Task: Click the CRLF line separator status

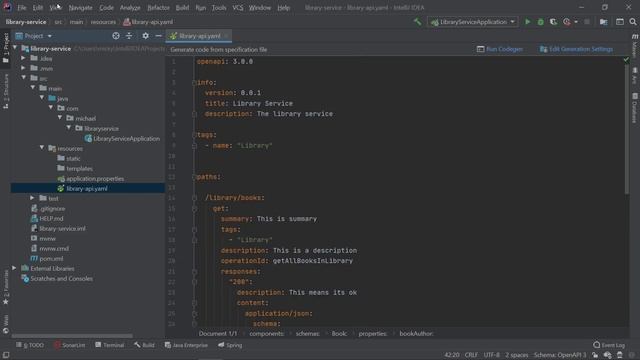Action: pos(471,355)
